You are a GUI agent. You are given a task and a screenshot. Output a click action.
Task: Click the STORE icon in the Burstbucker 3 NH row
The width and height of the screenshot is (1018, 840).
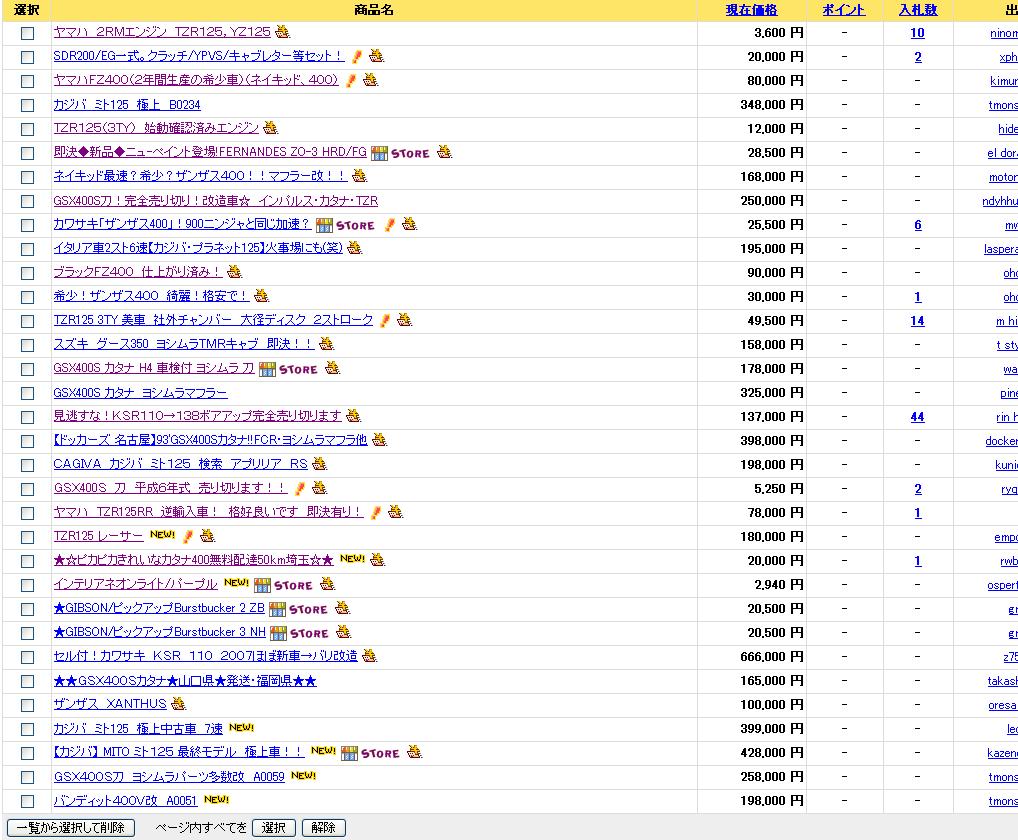click(x=299, y=634)
